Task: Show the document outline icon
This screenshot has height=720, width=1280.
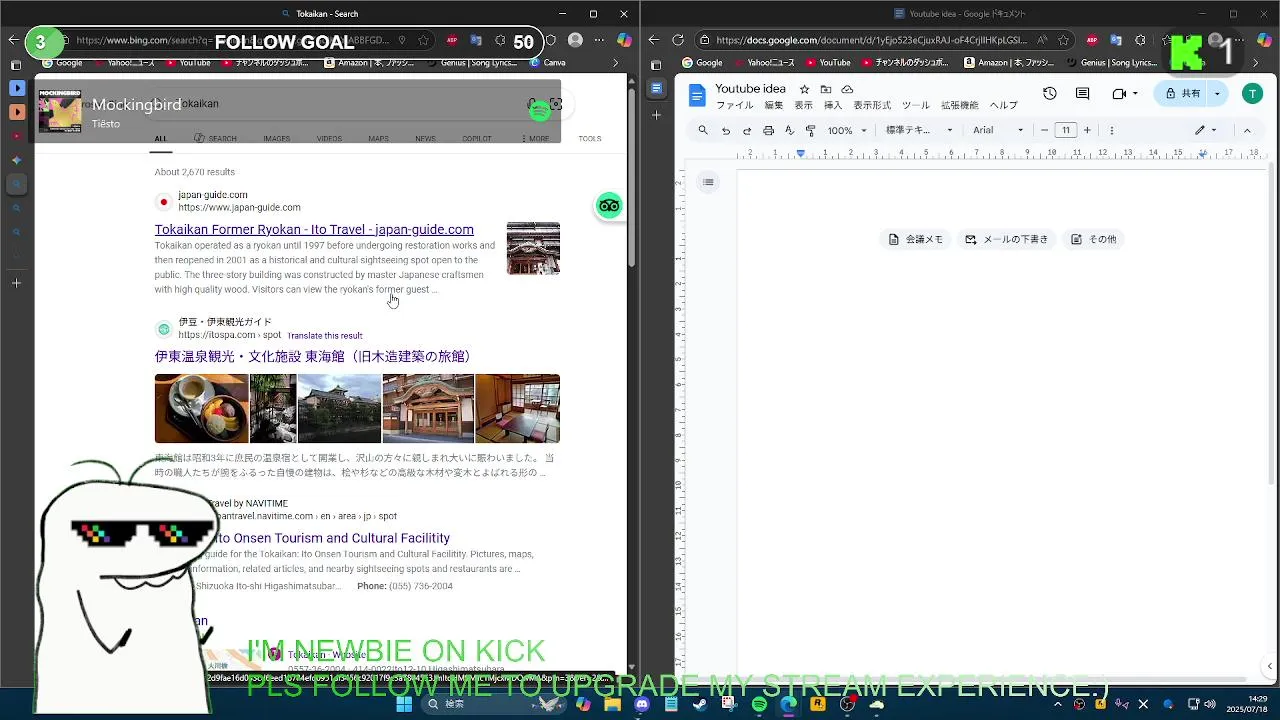Action: coord(708,181)
